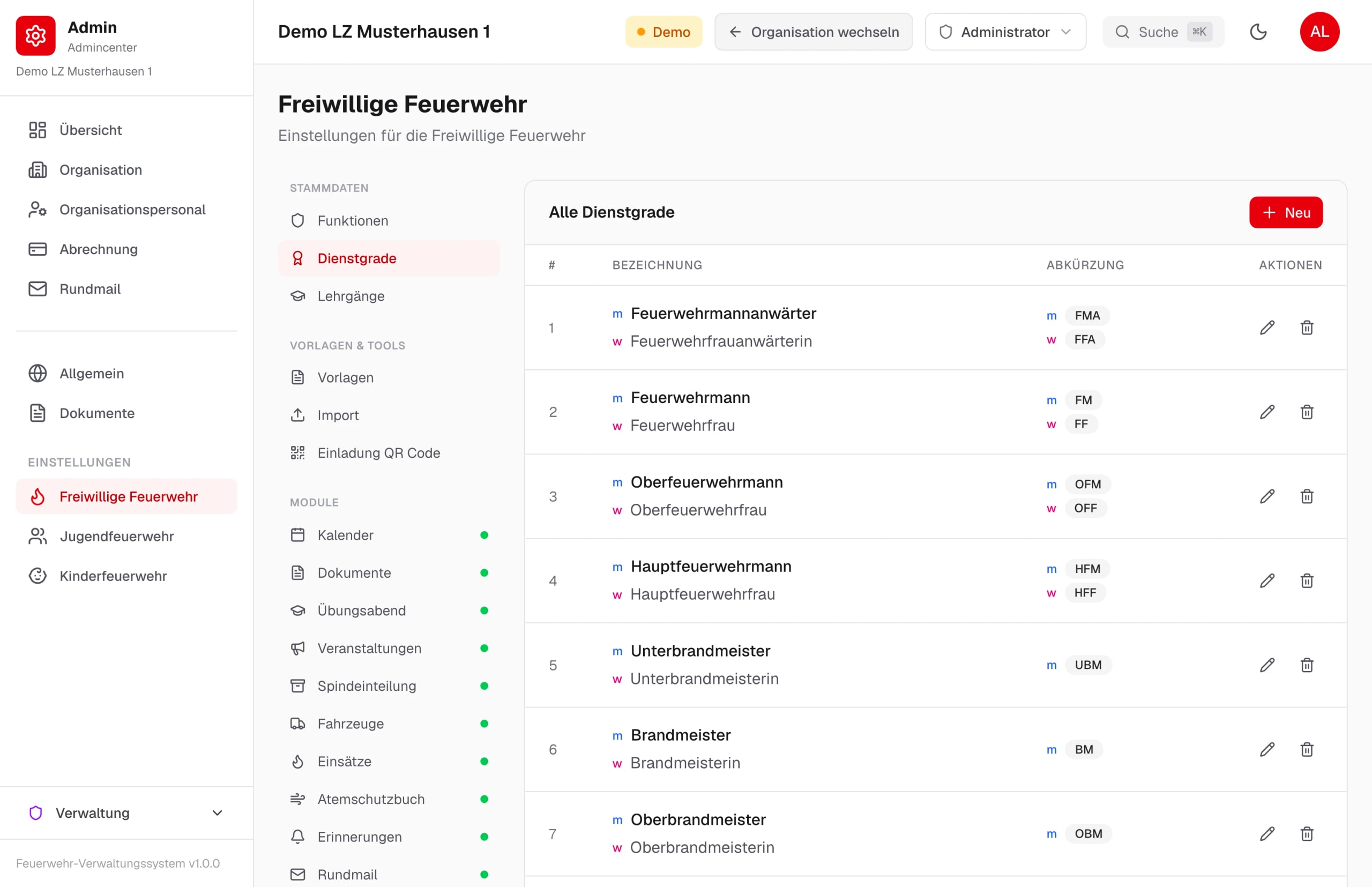The width and height of the screenshot is (1372, 887).
Task: Open Übersicht in the sidebar
Action: pyautogui.click(x=126, y=130)
